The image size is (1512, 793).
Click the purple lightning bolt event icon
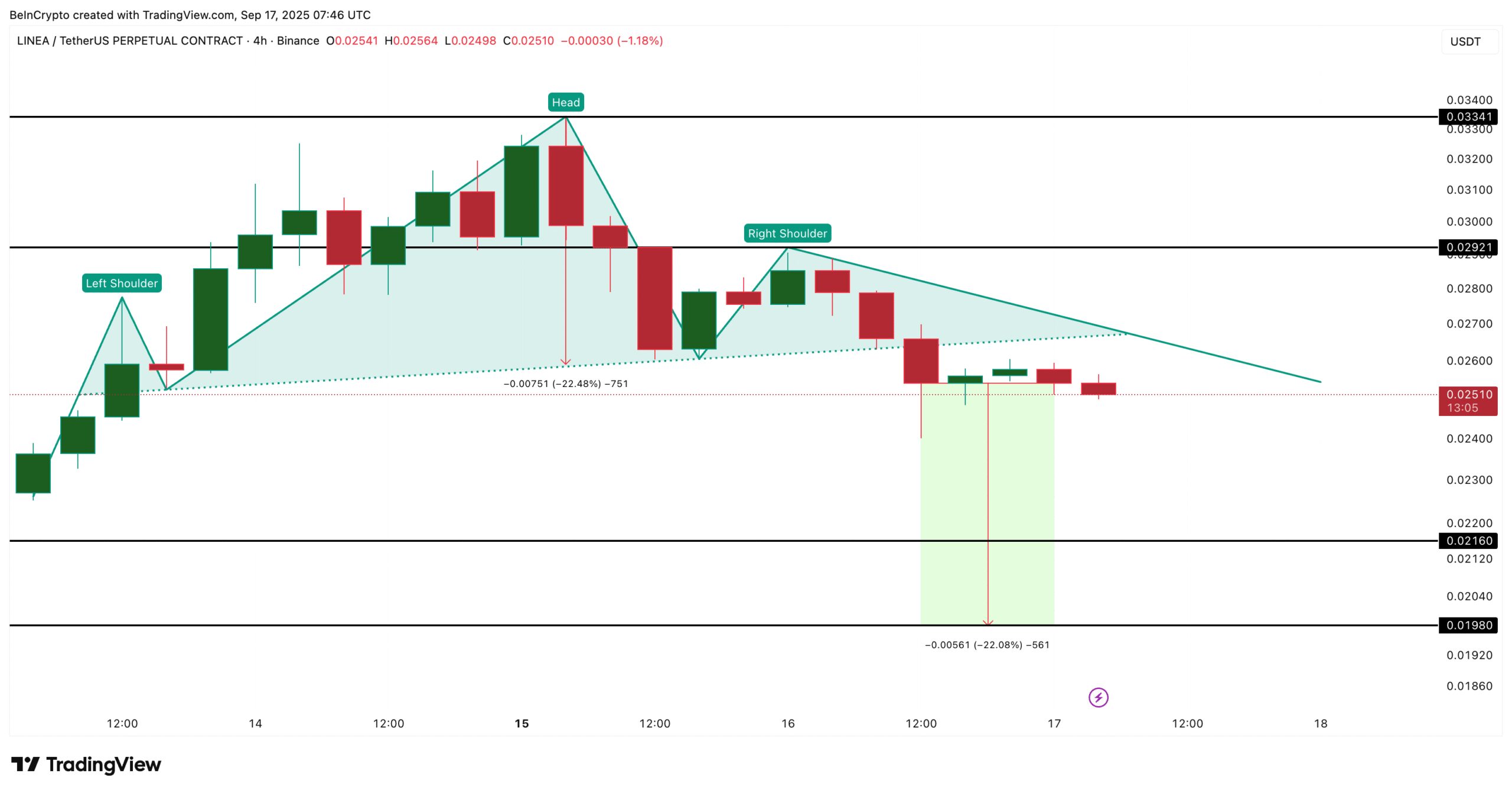[1098, 697]
